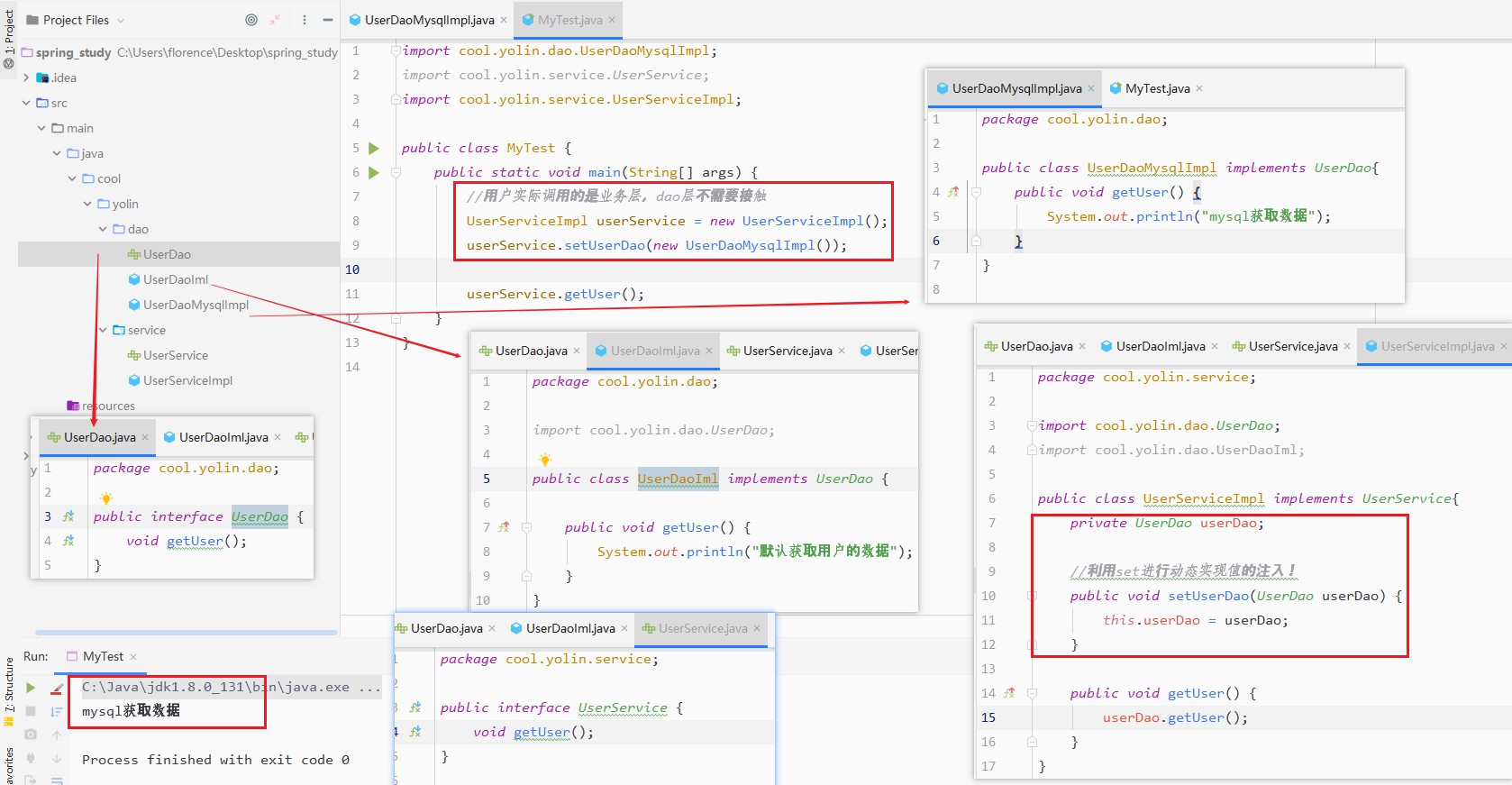Viewport: 1512px width, 785px height.
Task: Click the gutter icon on line 7 of UserDaoIml
Action: click(504, 527)
